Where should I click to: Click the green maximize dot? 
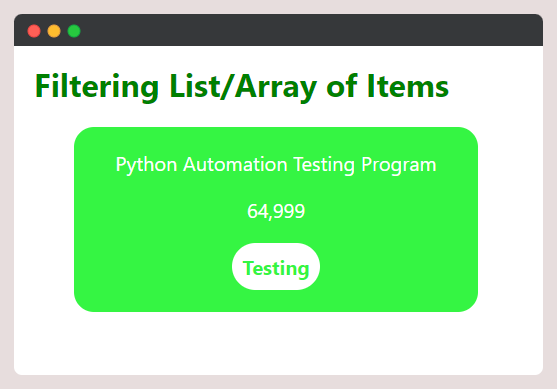click(74, 31)
